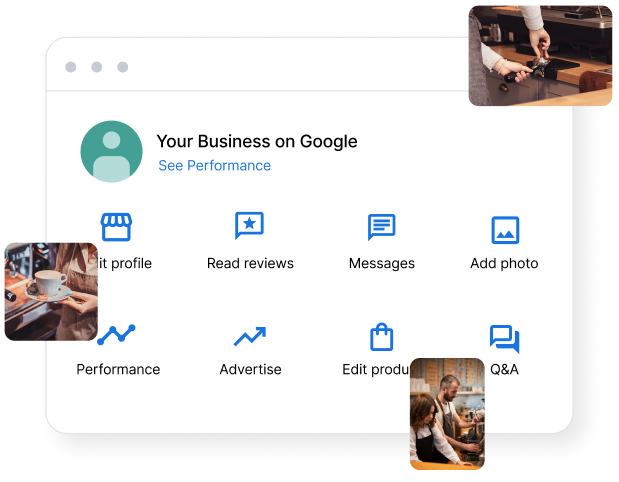Click the Read reviews label
This screenshot has height=482, width=619.
[x=250, y=263]
